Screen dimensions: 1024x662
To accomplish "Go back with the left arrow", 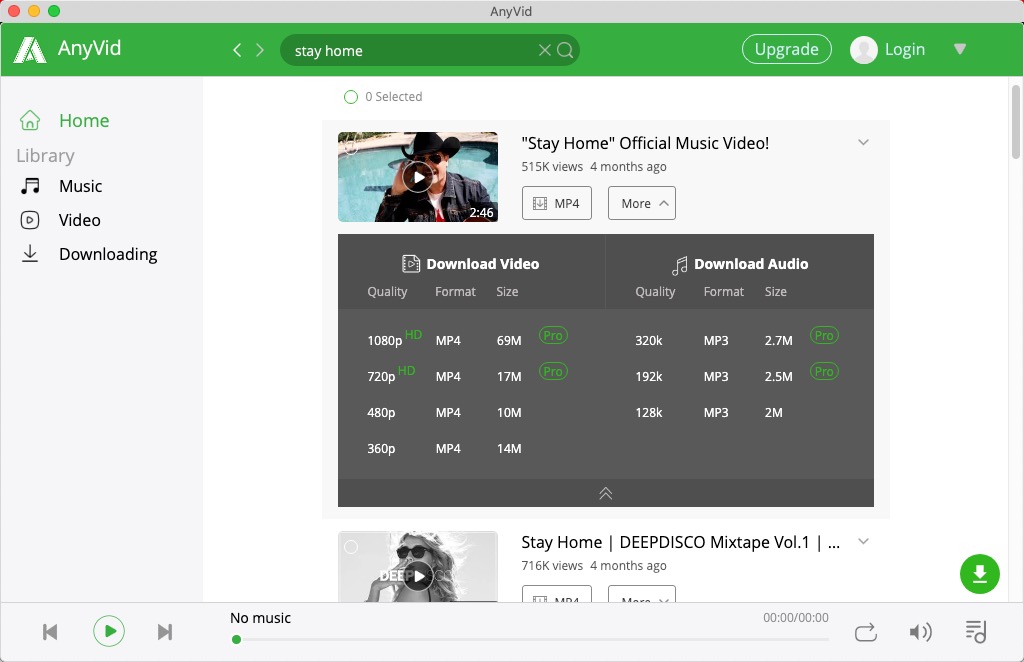I will coord(237,50).
